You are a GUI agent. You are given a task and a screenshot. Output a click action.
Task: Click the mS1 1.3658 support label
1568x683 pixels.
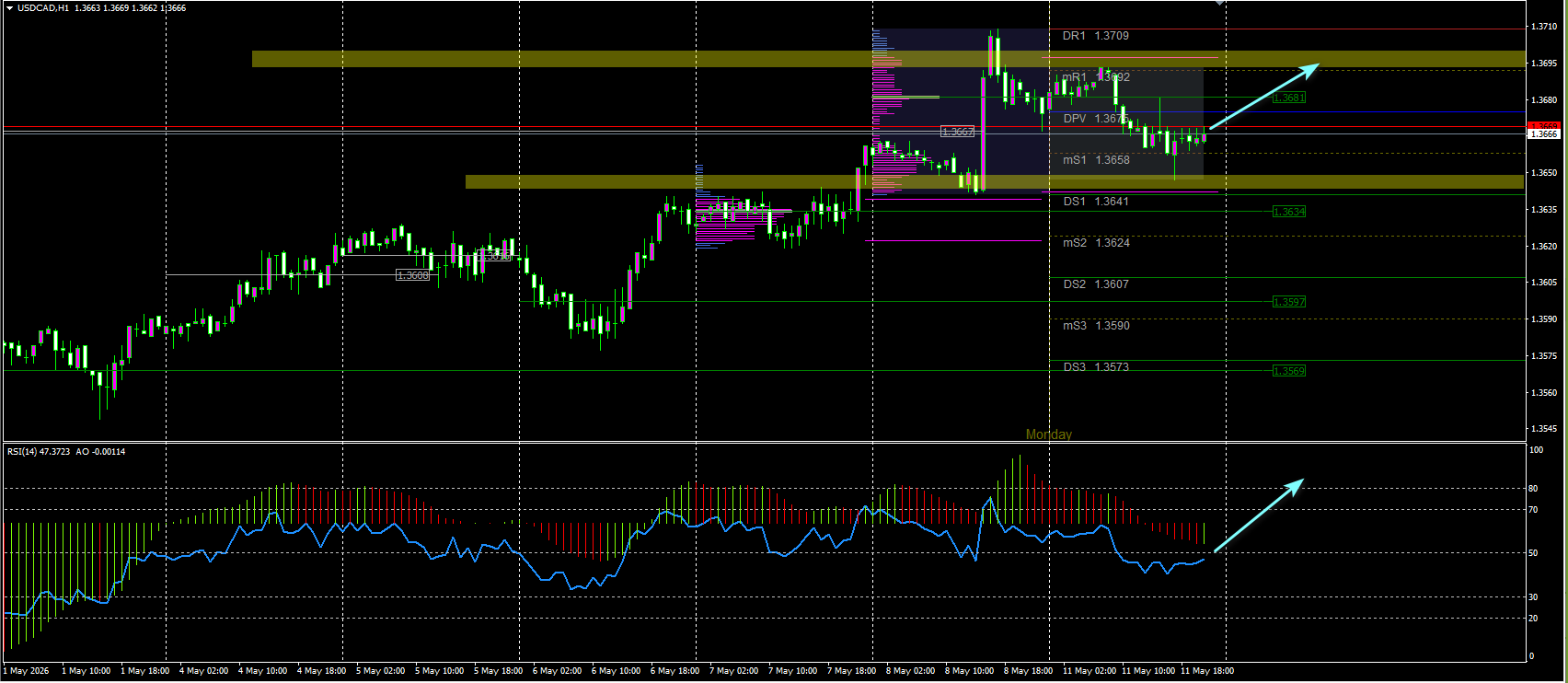1096,160
